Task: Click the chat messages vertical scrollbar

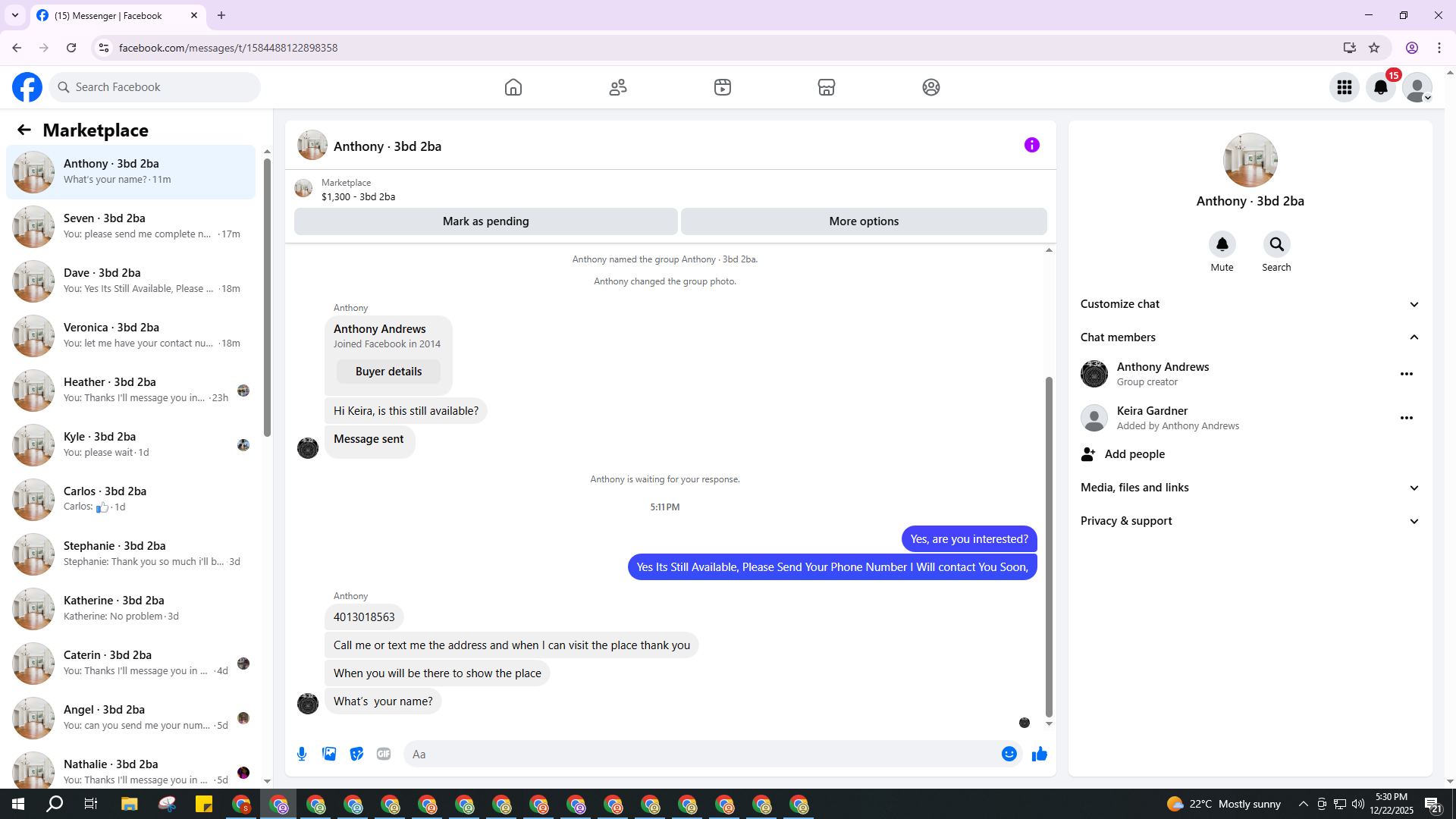Action: click(1049, 546)
